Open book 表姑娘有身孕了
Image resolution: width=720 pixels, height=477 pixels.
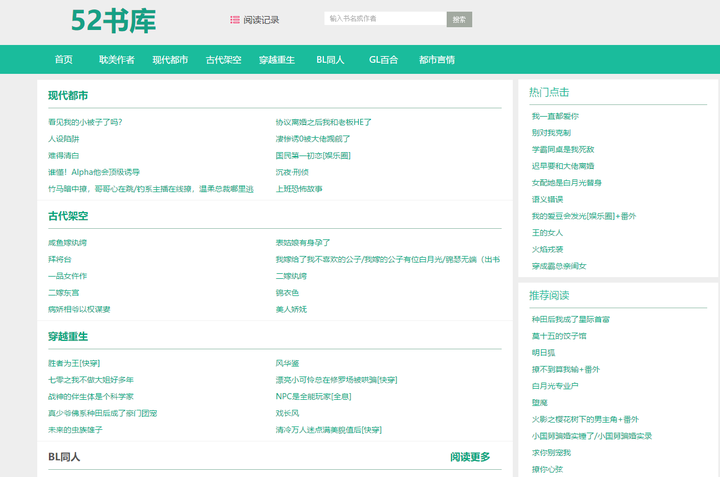(x=303, y=242)
